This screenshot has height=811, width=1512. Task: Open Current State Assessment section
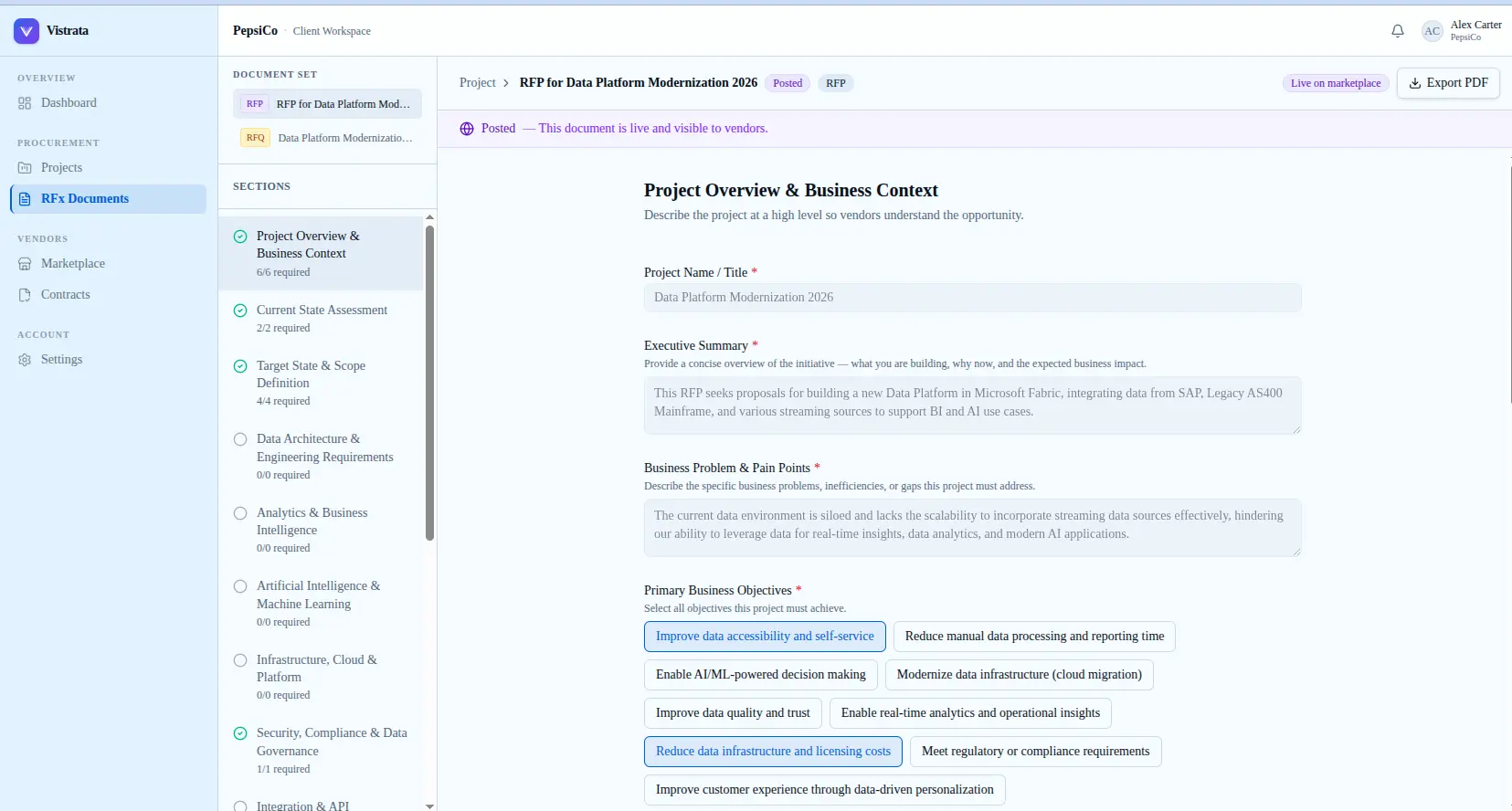coord(321,319)
